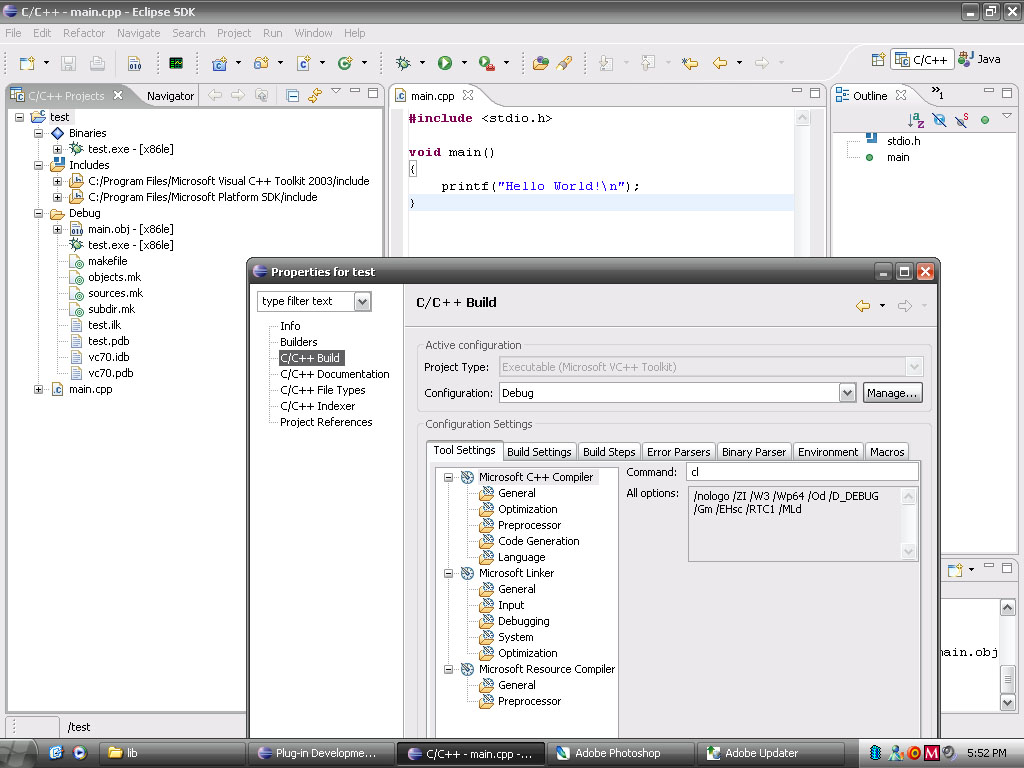The image size is (1024, 768).
Task: Collapse the Includes node
Action: click(39, 165)
